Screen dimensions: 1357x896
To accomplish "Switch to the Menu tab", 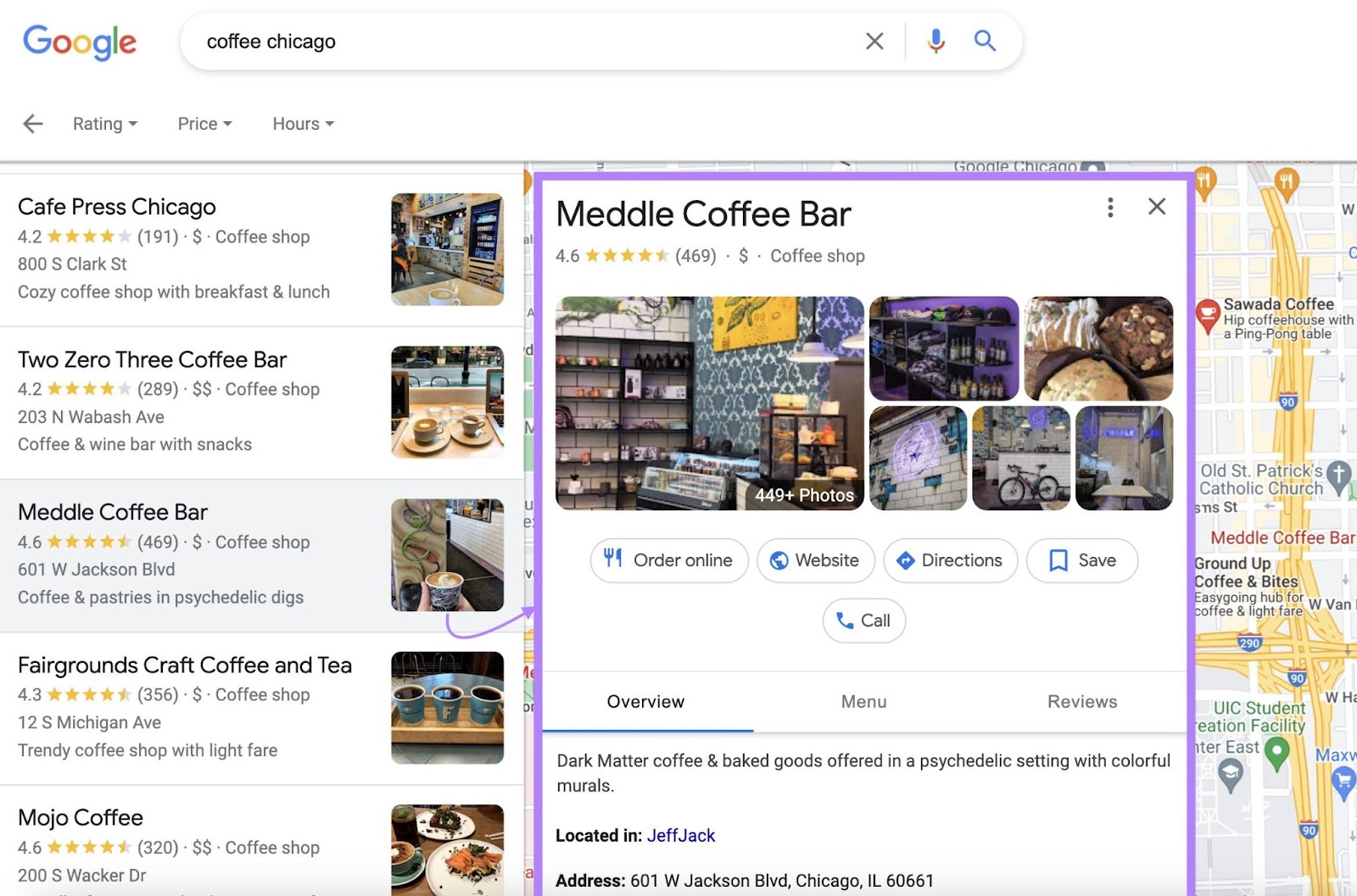I will pos(863,702).
